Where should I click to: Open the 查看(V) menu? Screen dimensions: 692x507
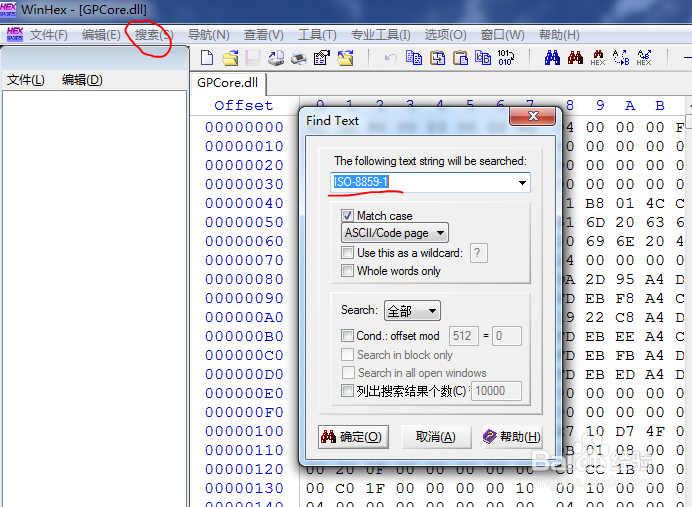pos(263,34)
